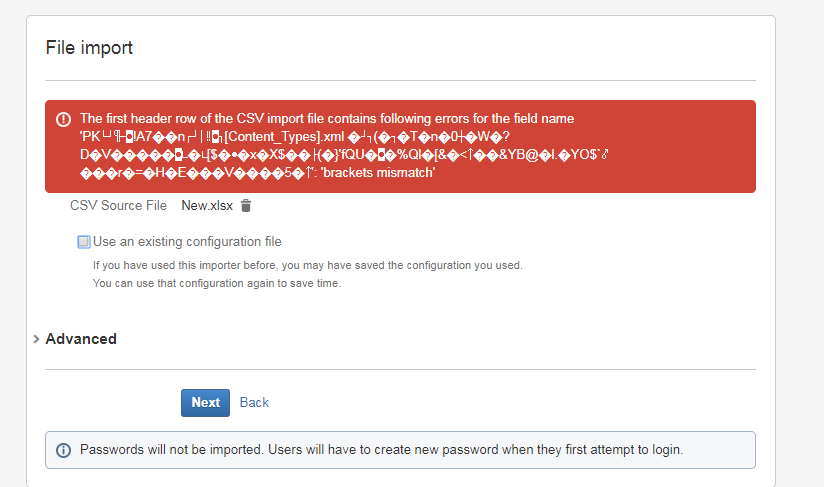
Task: Click 'You can use that configuration again' hint
Action: [217, 283]
